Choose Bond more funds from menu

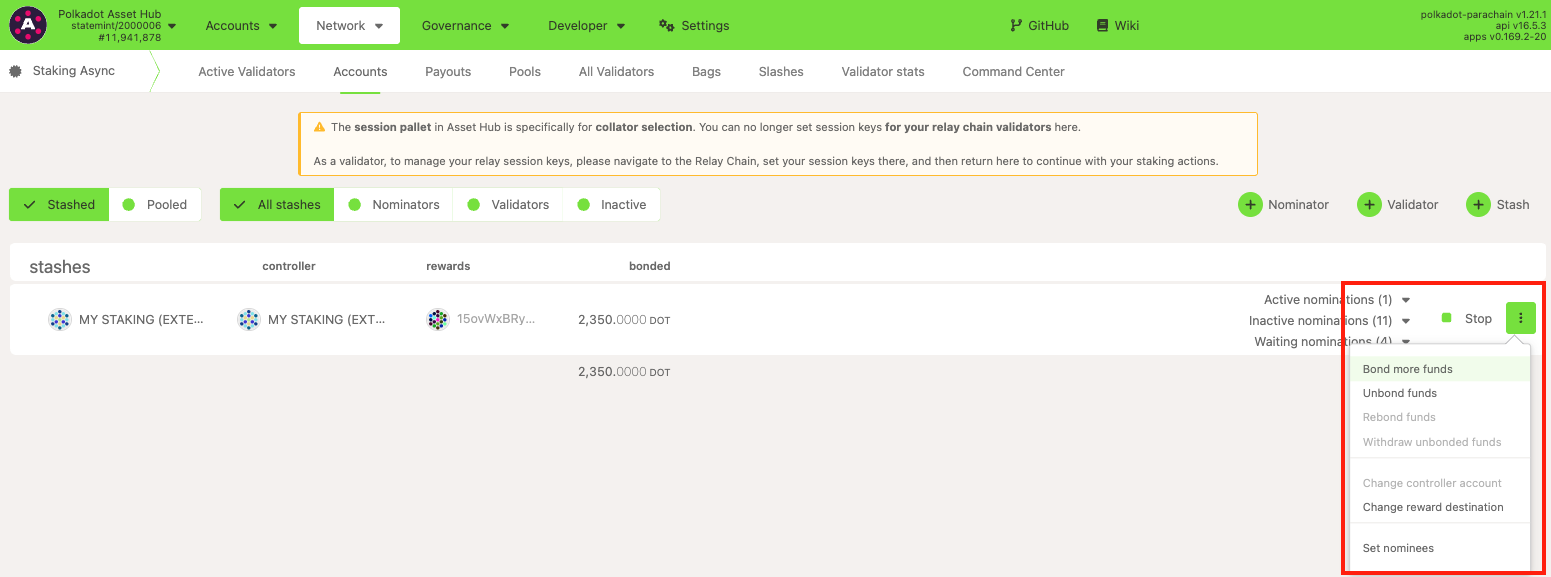(x=1440, y=369)
